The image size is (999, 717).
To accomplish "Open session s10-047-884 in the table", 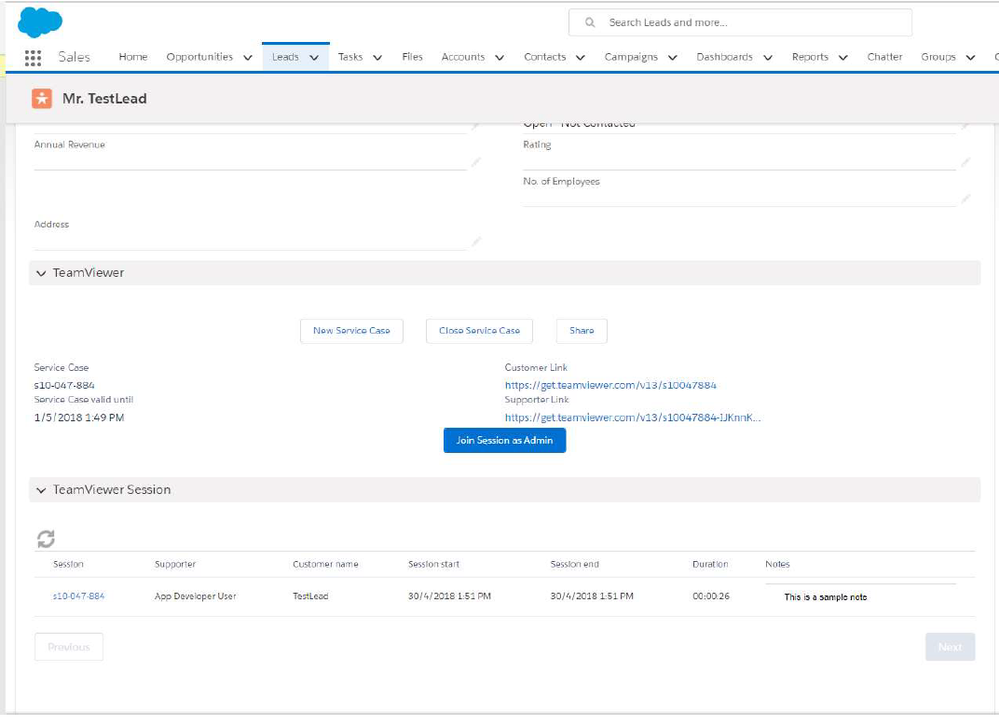I will click(78, 596).
